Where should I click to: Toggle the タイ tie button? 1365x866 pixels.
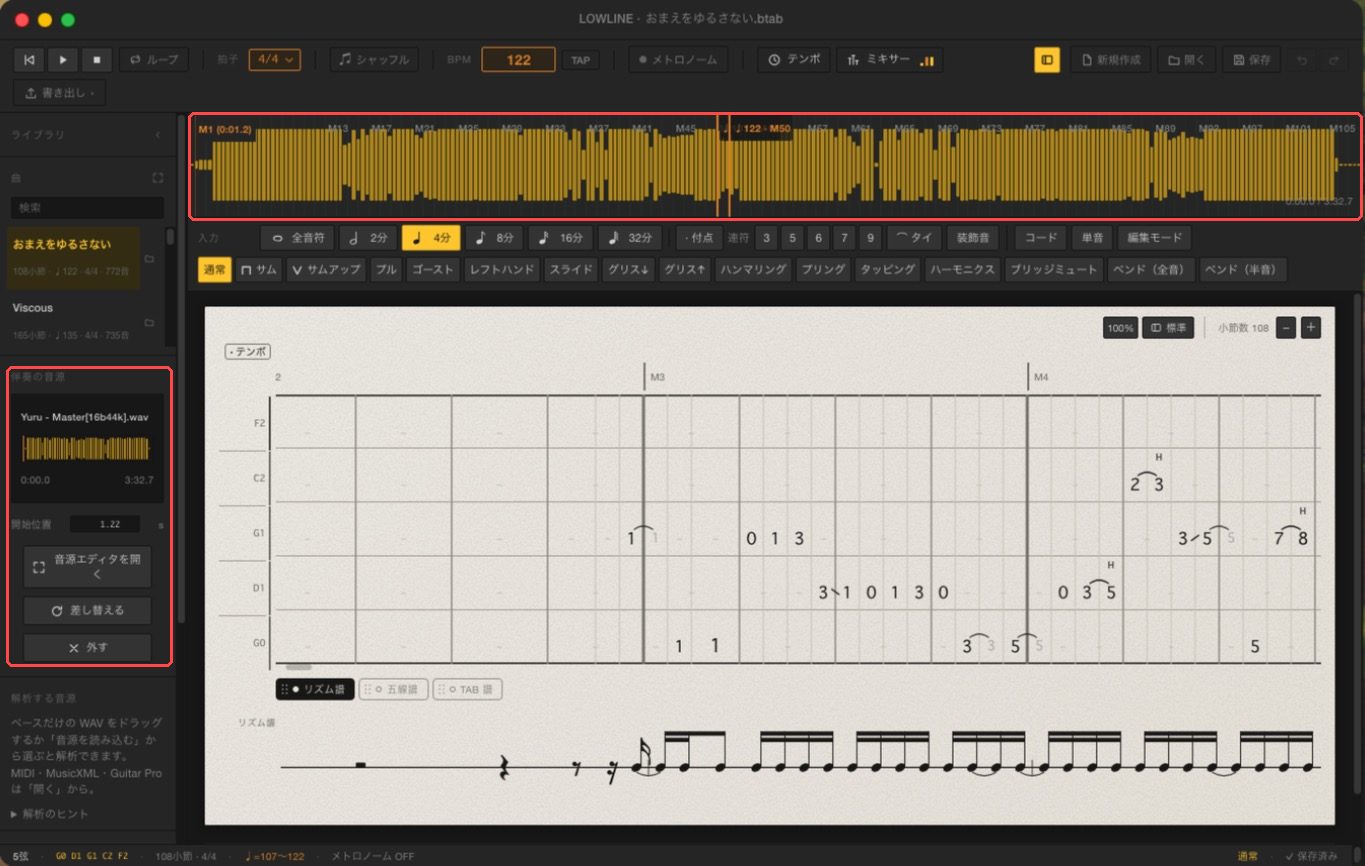(913, 238)
